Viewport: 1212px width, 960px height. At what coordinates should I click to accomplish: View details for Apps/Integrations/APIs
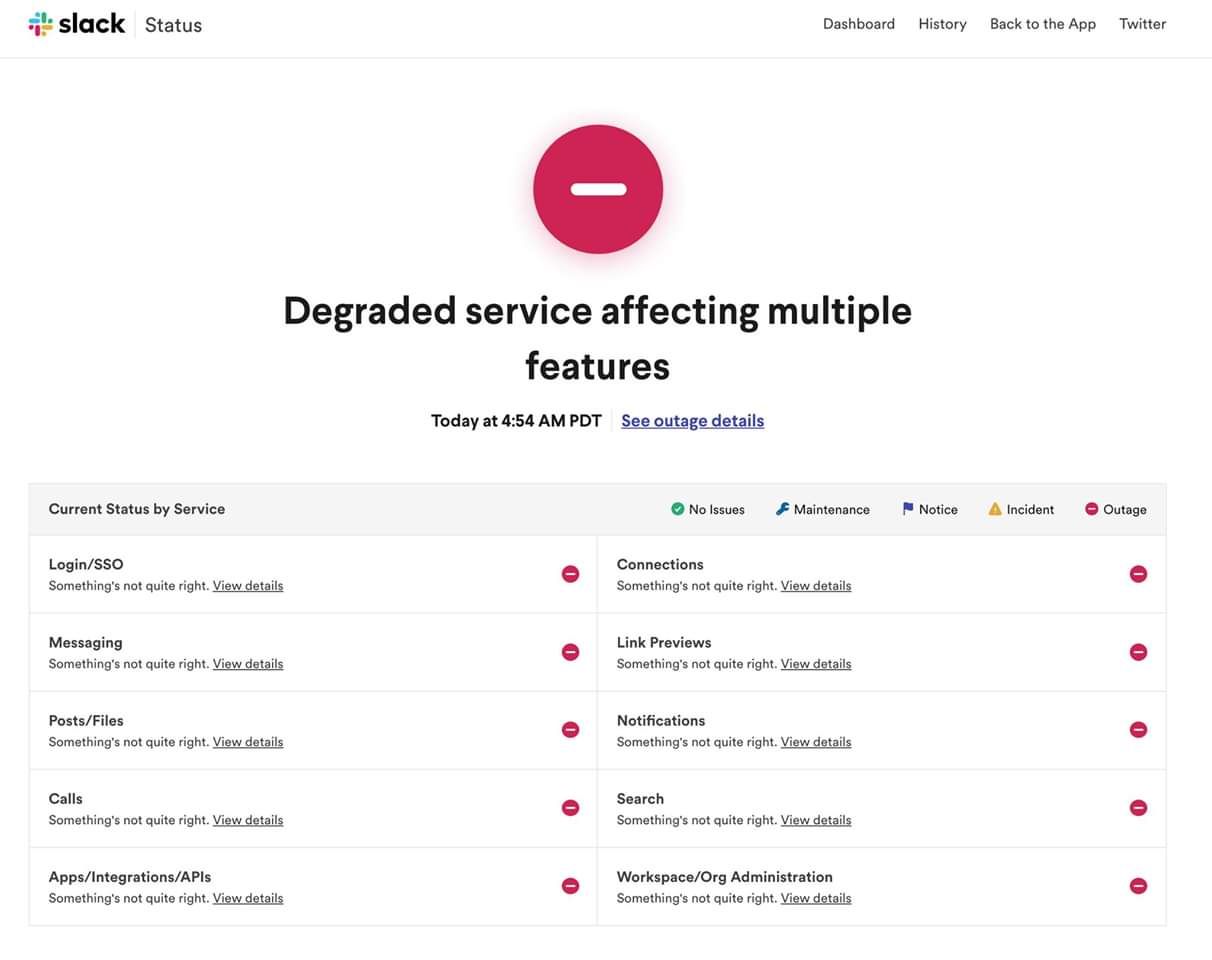248,898
